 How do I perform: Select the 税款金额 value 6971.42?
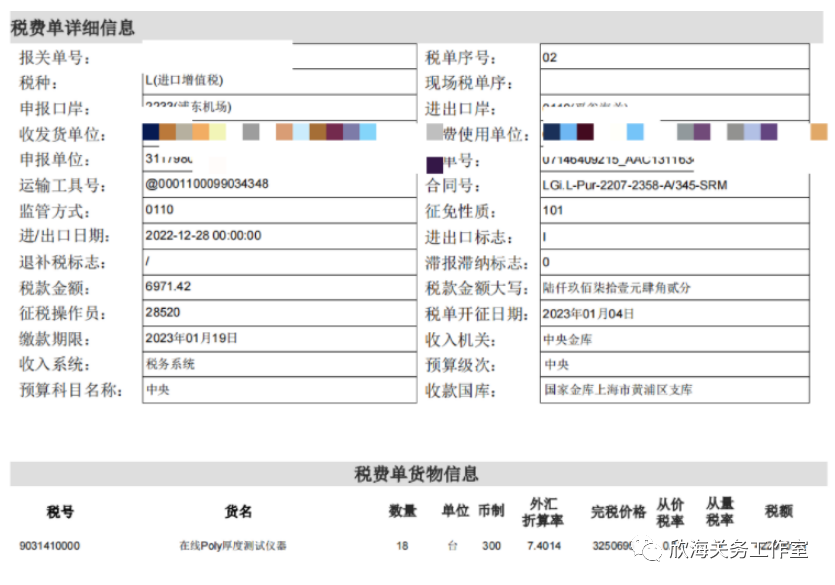tap(280, 287)
